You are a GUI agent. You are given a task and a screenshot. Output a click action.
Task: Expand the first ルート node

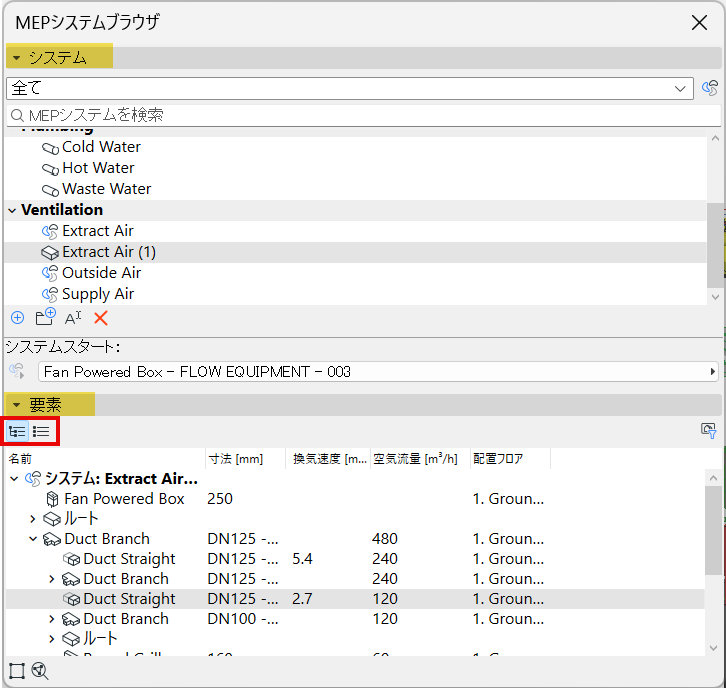pyautogui.click(x=32, y=519)
